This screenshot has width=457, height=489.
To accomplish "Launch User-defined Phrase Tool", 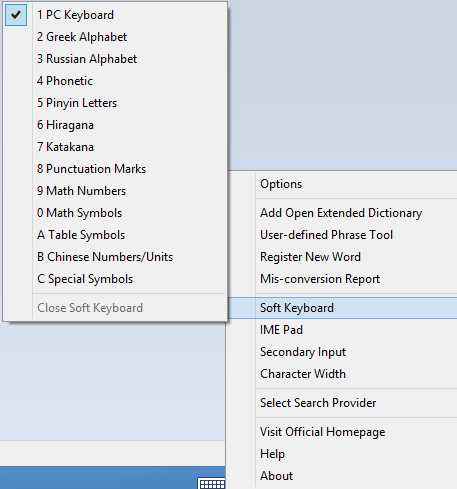I will (x=342, y=235).
